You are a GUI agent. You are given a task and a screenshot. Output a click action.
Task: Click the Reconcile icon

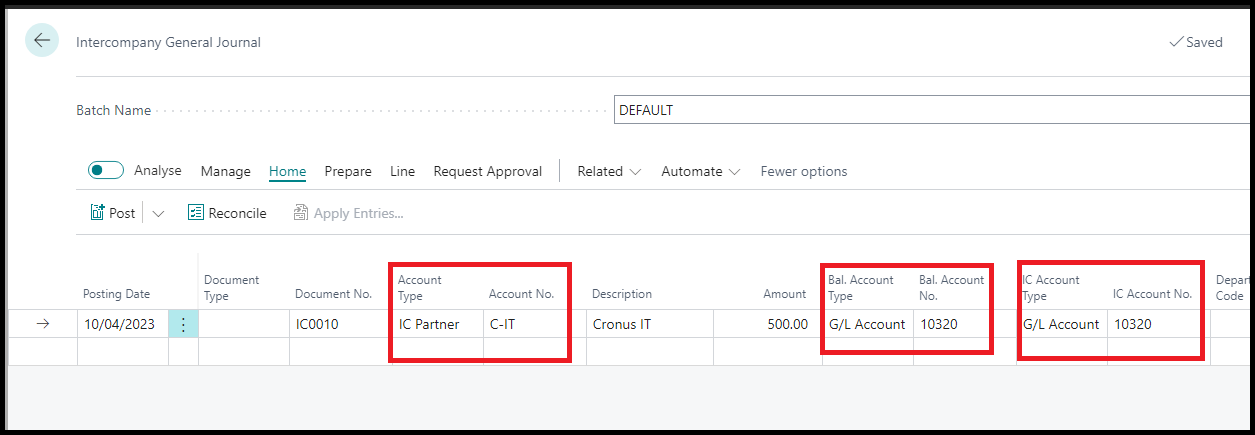196,213
